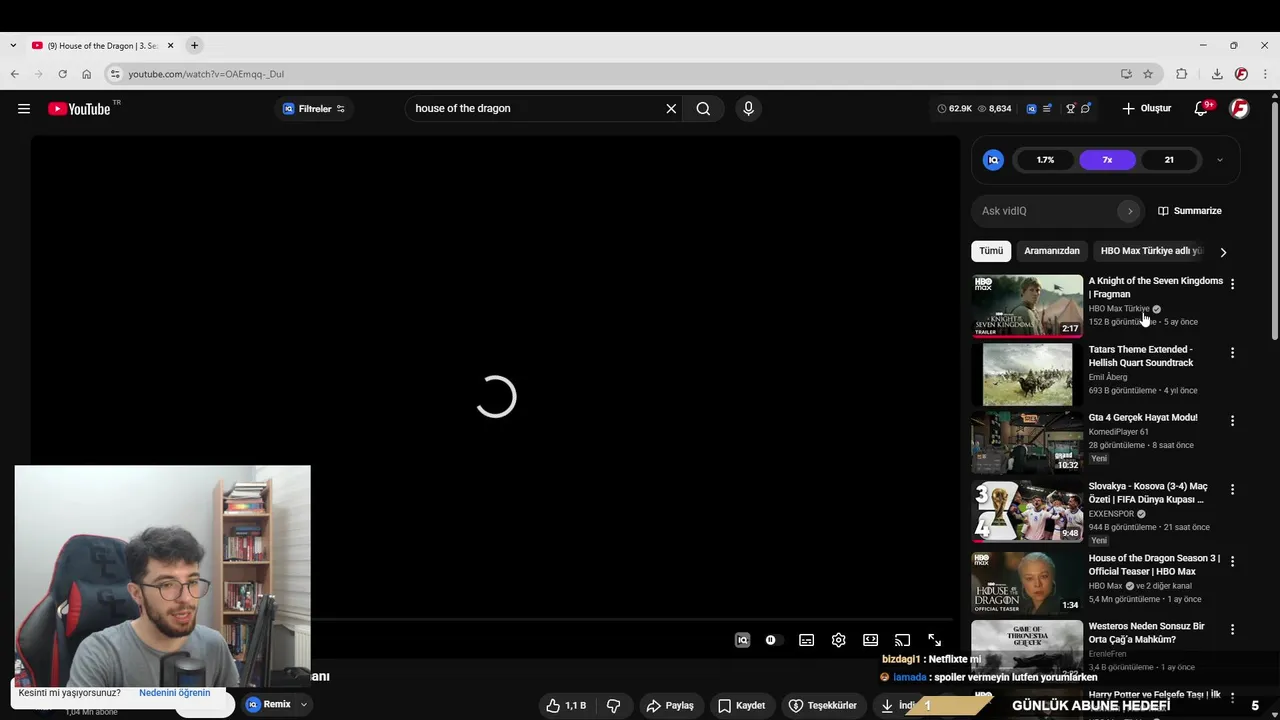Click the Remix button
1280x720 pixels.
click(268, 704)
